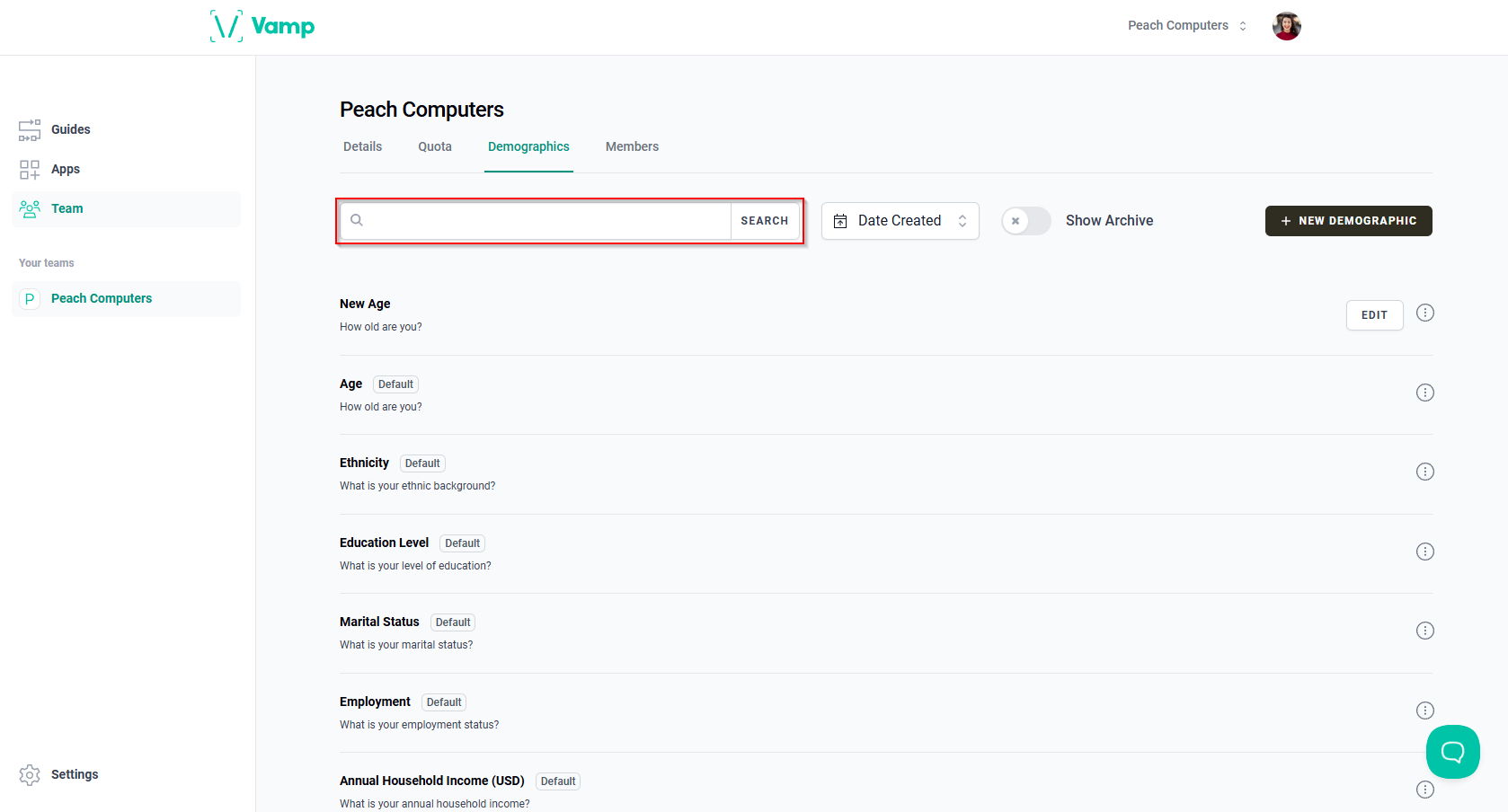Click the Education Level demographic title

[x=384, y=543]
